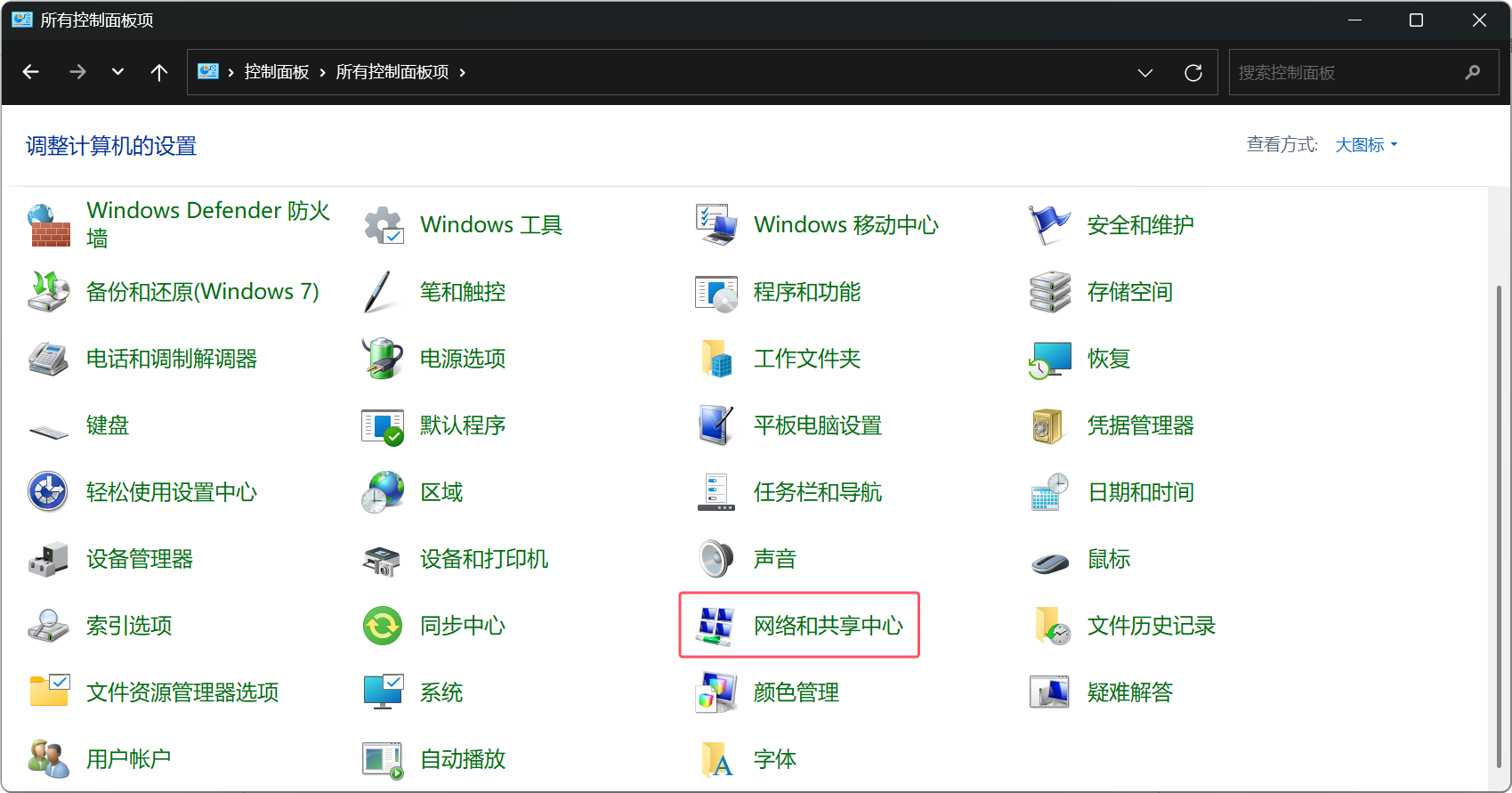Screen dimensions: 1512x793
Task: Open the 文件历史记录 folder icon
Action: (1052, 626)
